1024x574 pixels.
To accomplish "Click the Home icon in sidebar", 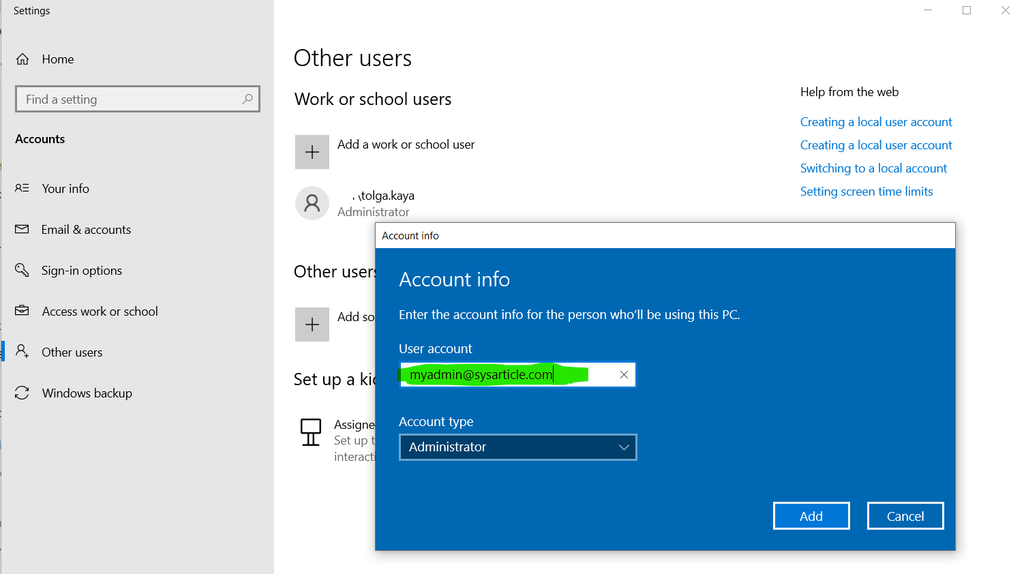I will 22,59.
